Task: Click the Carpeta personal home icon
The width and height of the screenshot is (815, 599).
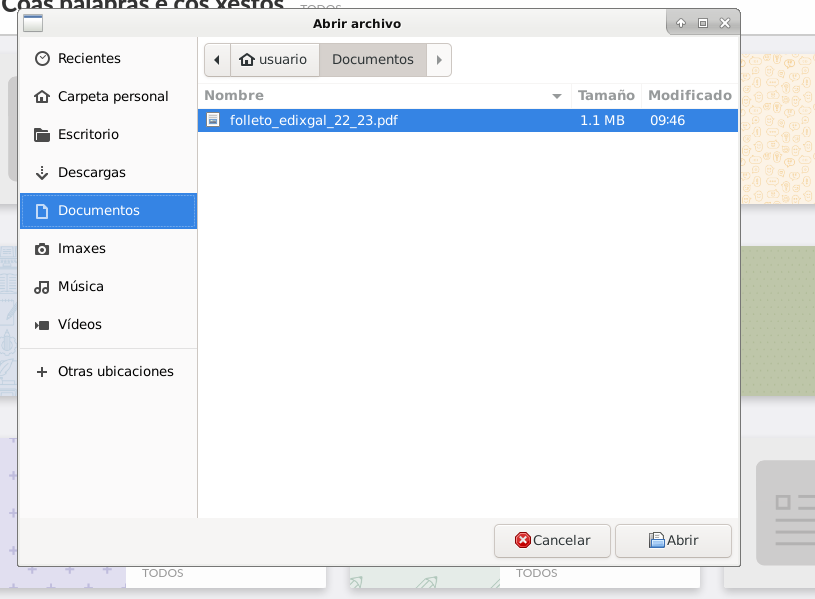Action: point(42,97)
